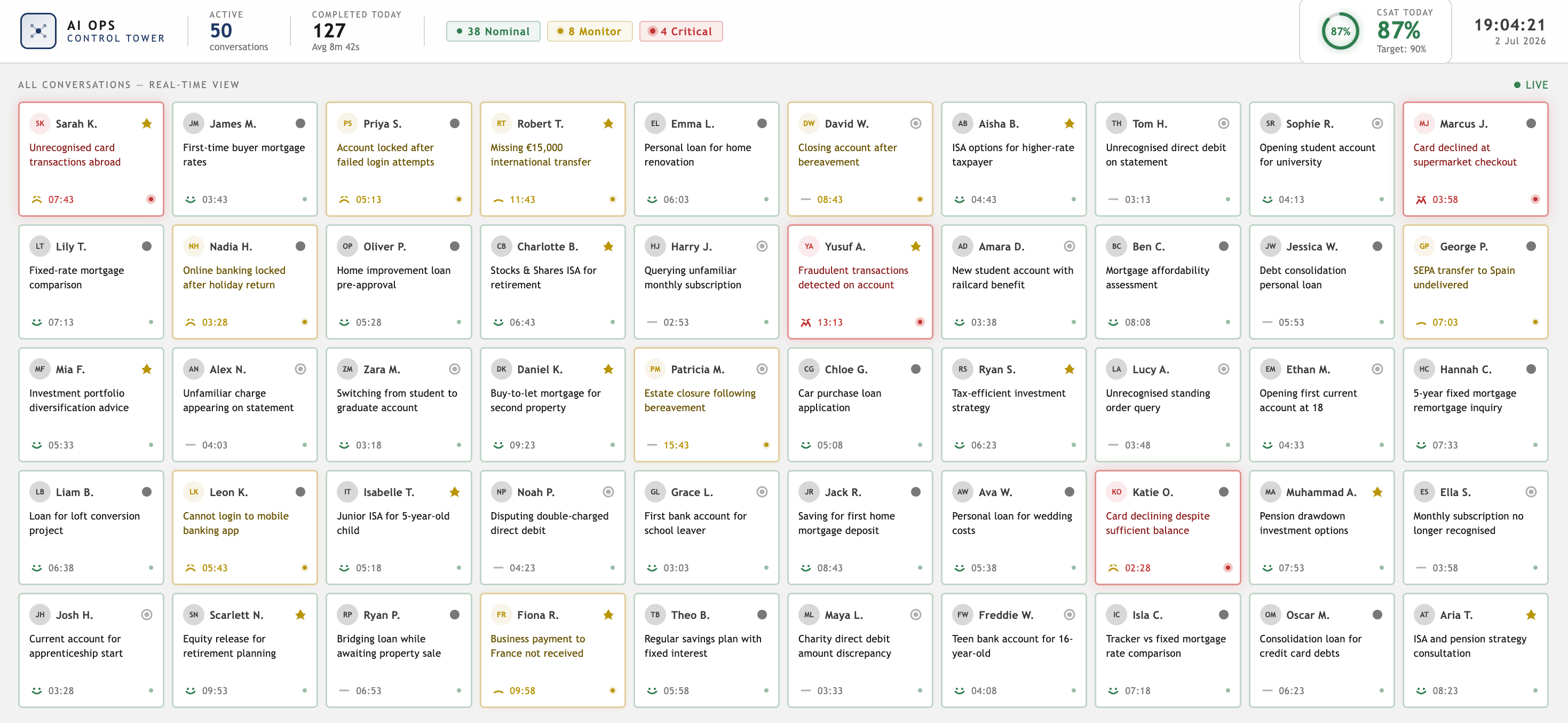Filter by the 38 Nominal status chip
This screenshot has height=723, width=1568.
[x=493, y=32]
